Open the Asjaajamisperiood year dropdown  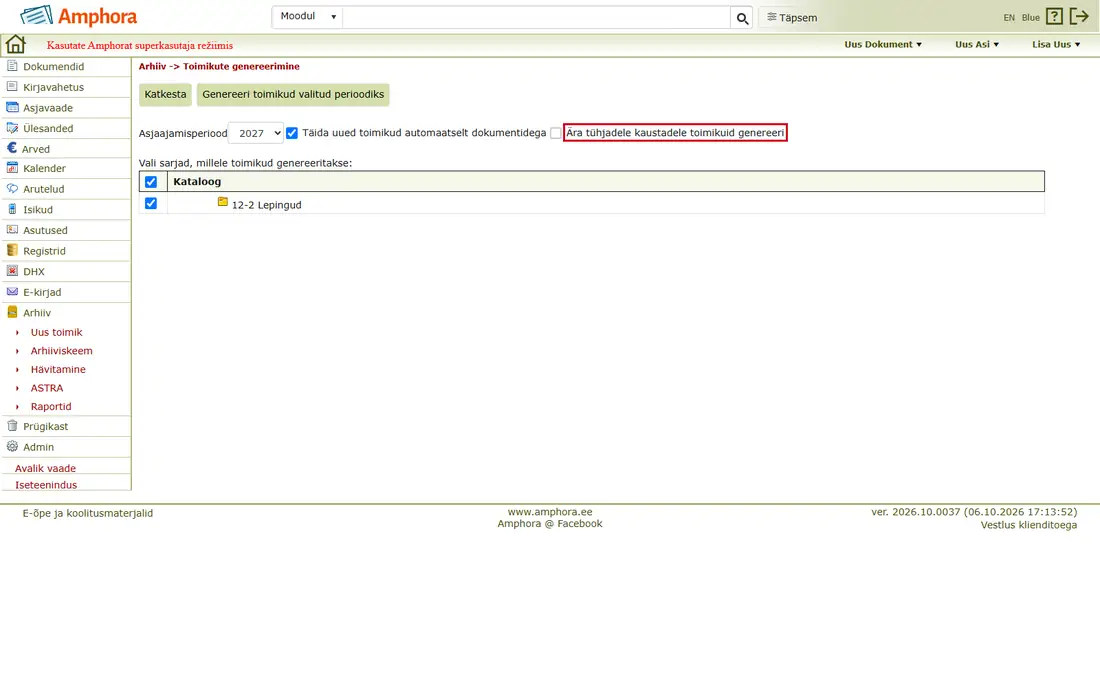(x=255, y=133)
